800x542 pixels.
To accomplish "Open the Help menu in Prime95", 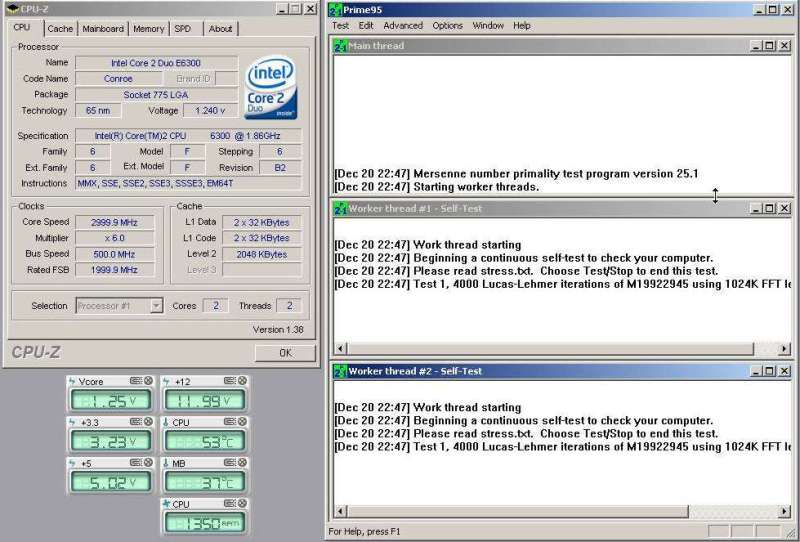I will [x=521, y=26].
